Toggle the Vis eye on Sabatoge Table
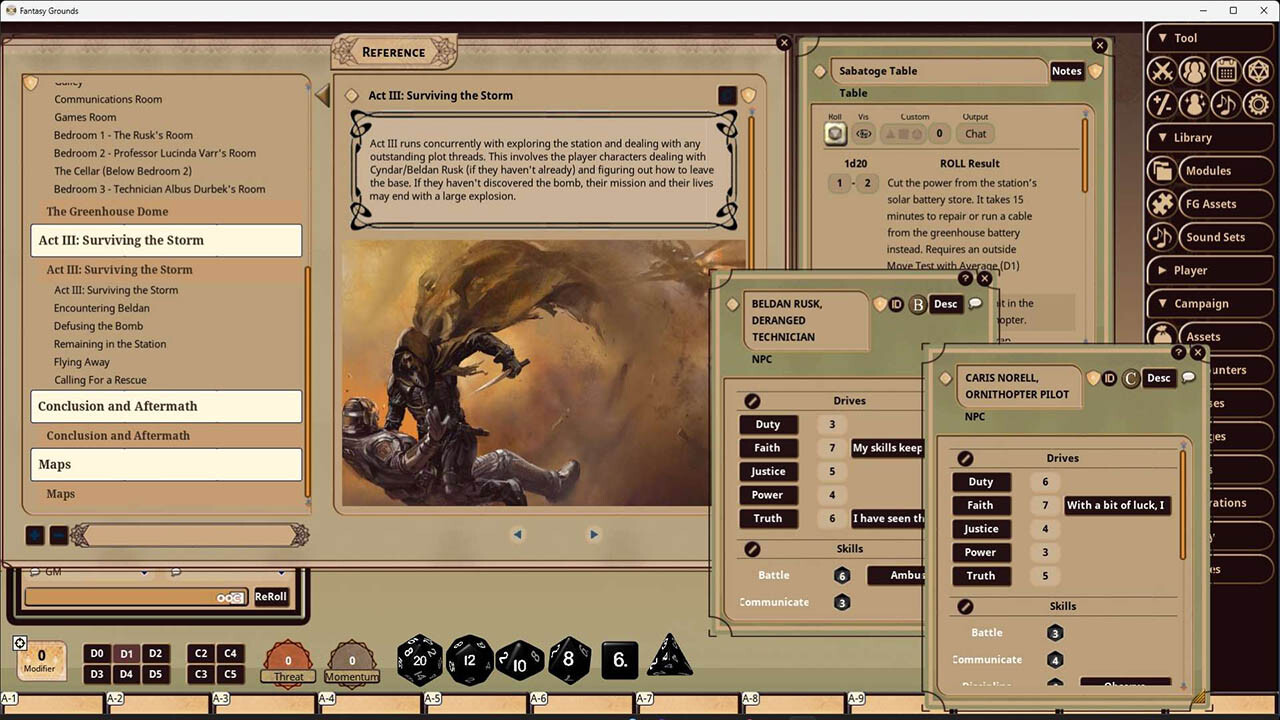 coord(864,134)
